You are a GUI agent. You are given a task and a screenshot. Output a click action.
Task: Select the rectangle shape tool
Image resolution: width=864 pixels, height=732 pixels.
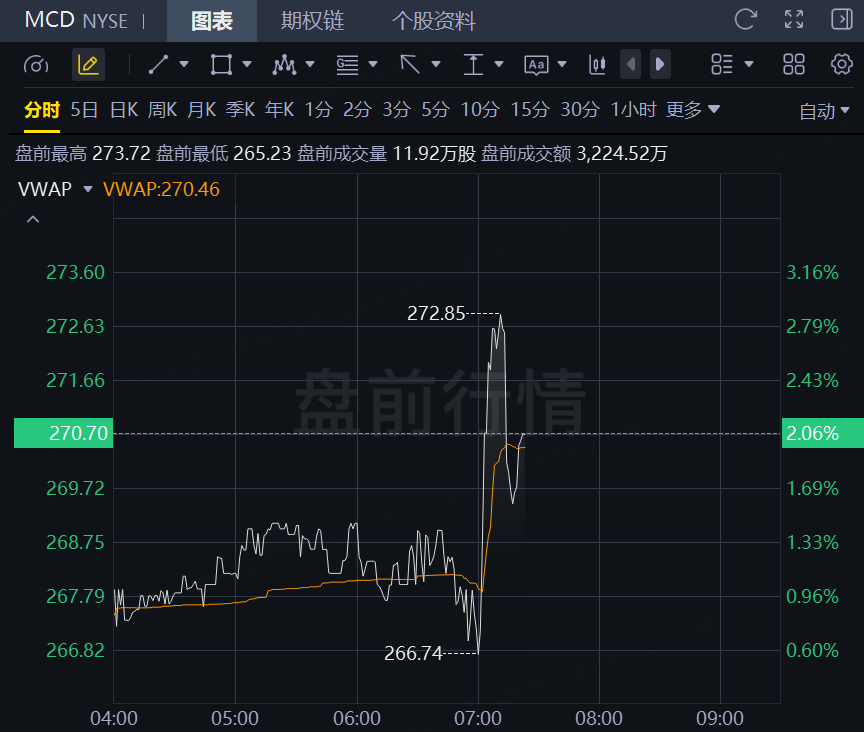tap(221, 64)
